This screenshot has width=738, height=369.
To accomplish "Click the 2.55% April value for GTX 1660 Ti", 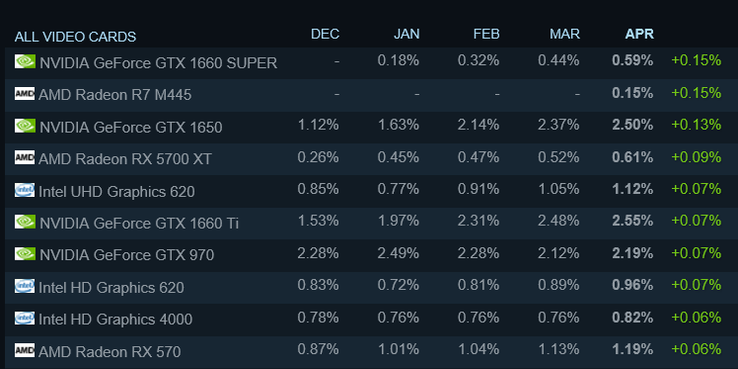I will click(633, 221).
